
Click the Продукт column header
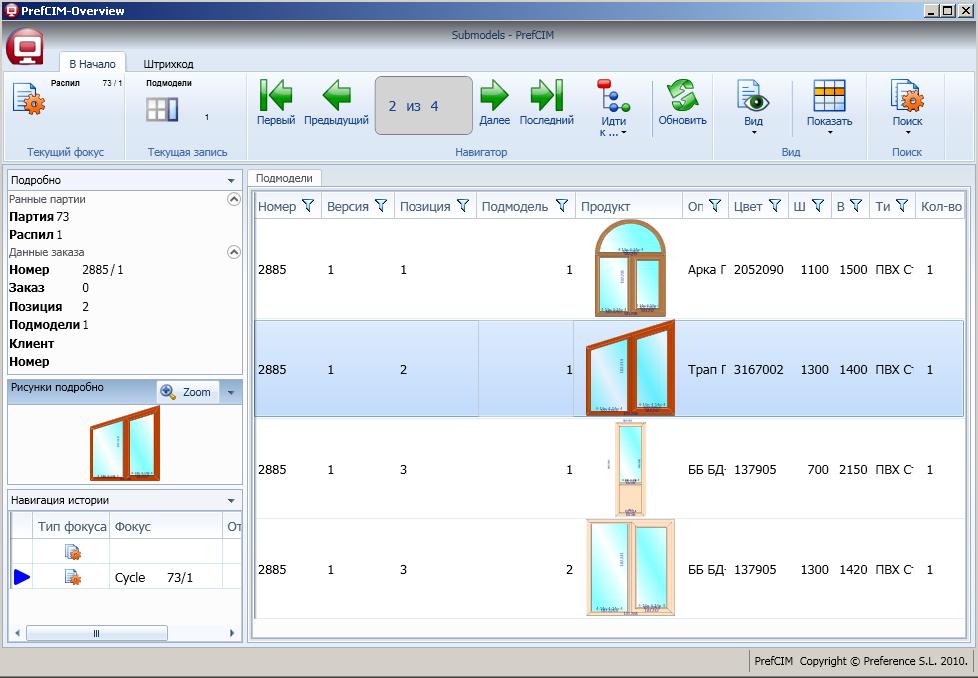(x=628, y=206)
